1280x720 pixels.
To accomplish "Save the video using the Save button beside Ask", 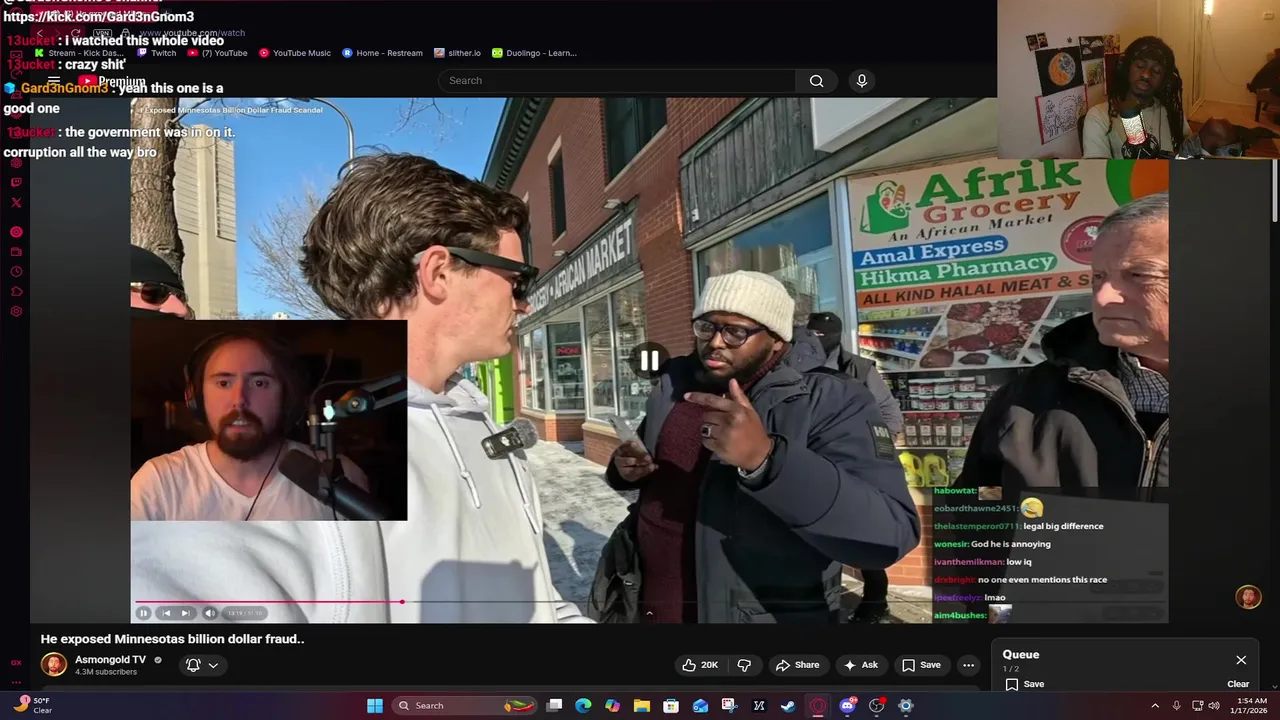I will coord(921,665).
